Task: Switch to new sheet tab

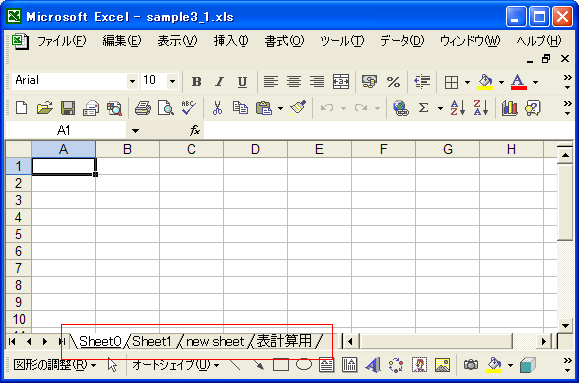Action: pos(215,341)
